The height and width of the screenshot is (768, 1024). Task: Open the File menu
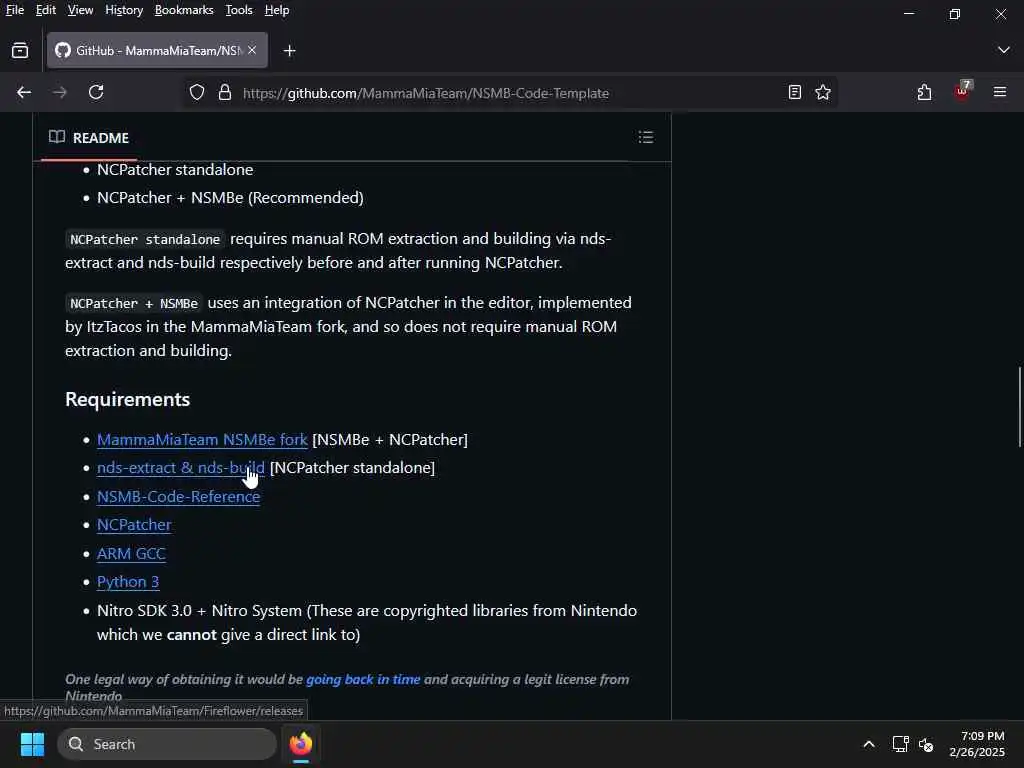click(14, 10)
